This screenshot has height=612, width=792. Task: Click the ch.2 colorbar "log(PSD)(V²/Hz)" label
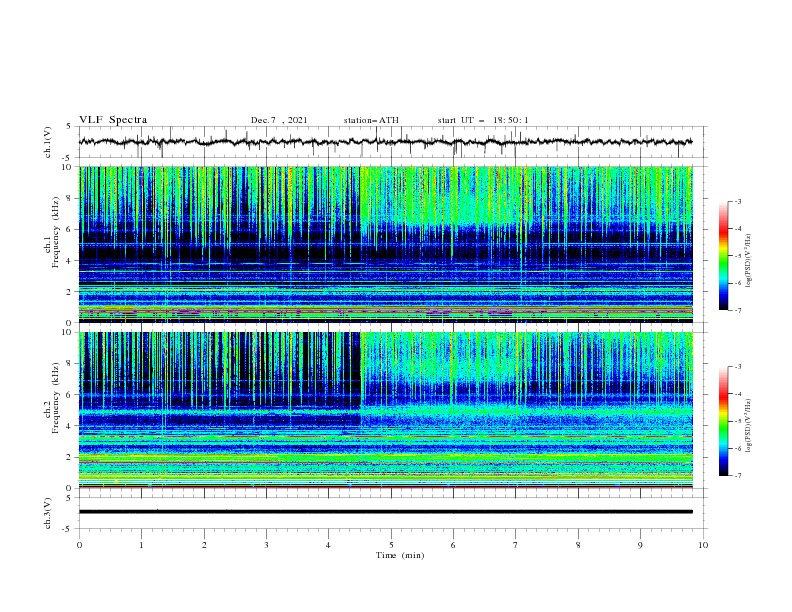coord(749,426)
